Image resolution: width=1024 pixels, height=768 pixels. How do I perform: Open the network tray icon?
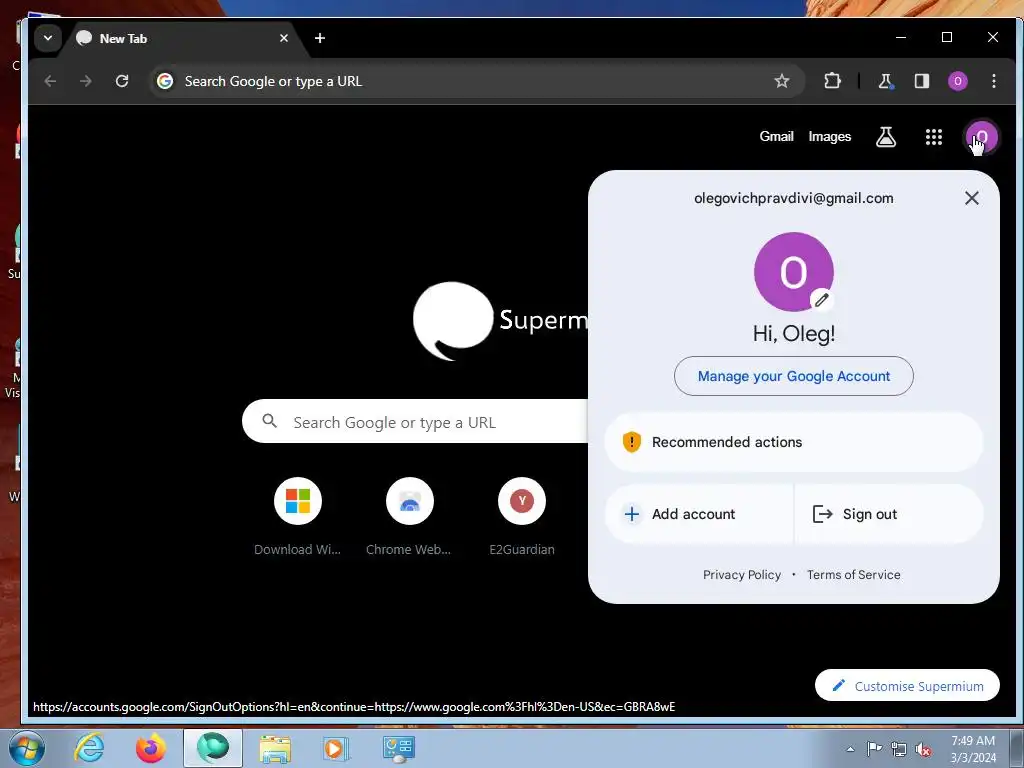899,749
